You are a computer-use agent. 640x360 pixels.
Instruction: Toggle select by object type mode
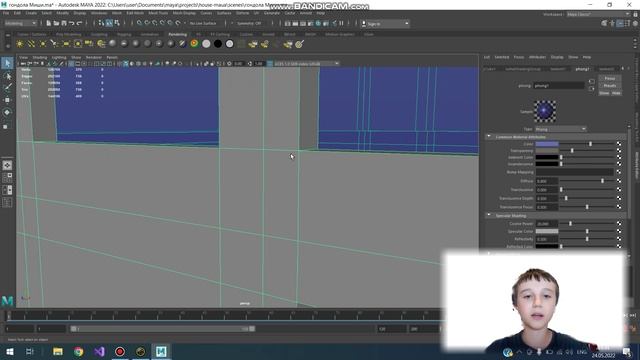(109, 23)
